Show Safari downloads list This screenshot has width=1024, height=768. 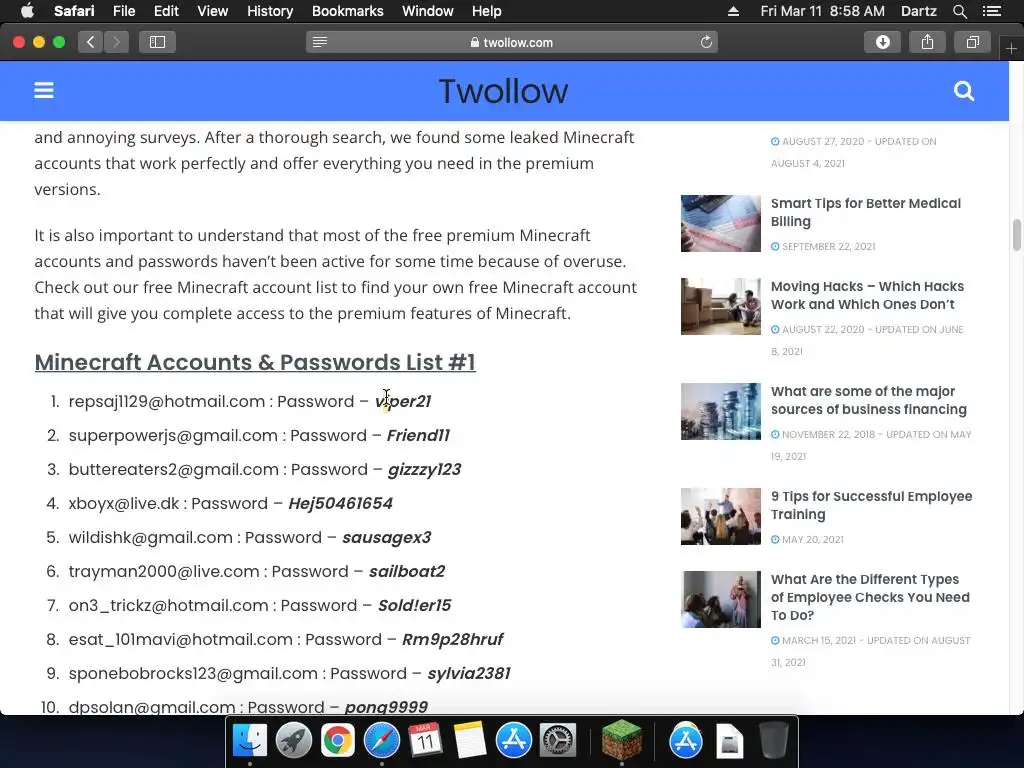click(882, 42)
